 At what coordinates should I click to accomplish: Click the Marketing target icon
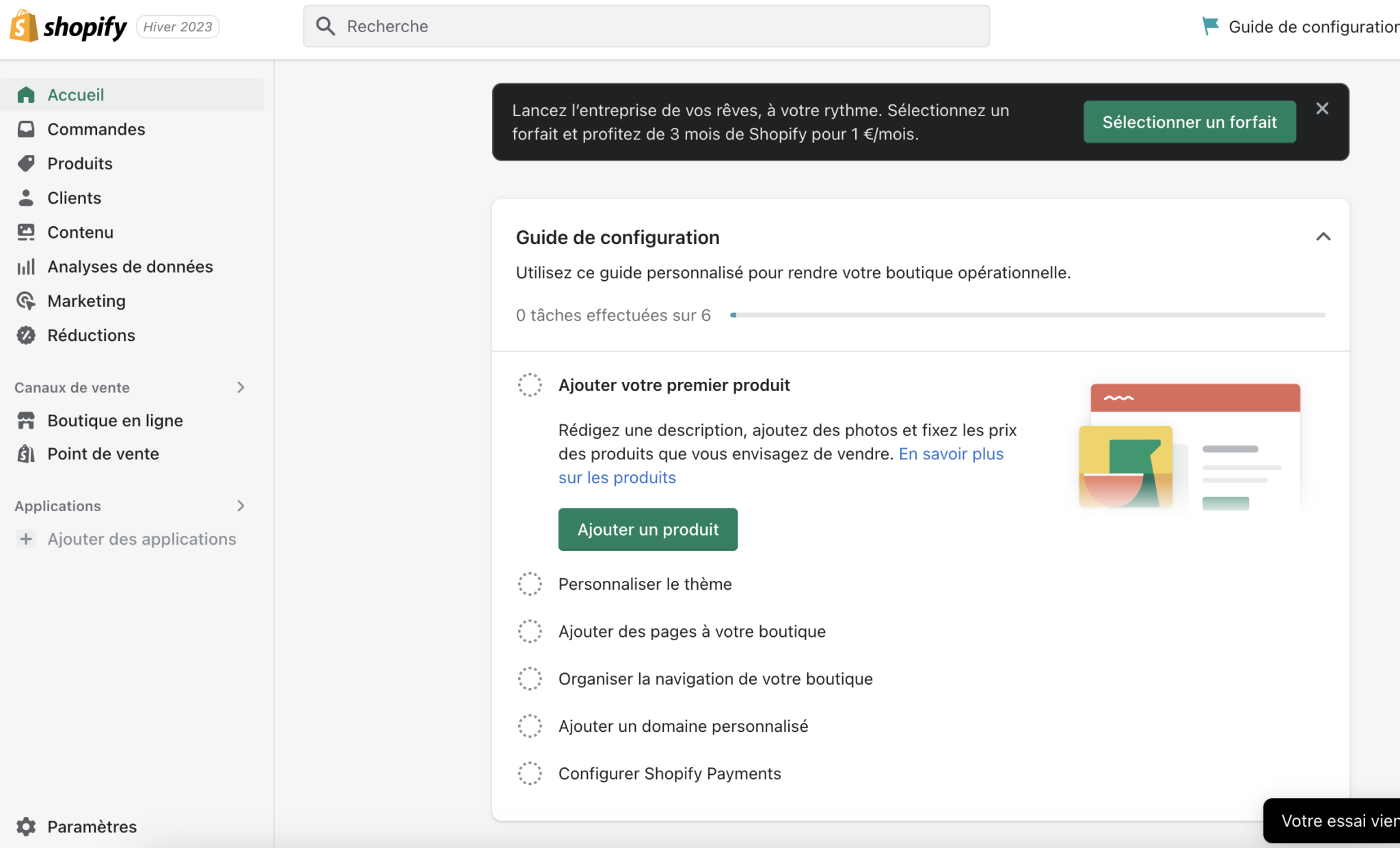pos(26,301)
